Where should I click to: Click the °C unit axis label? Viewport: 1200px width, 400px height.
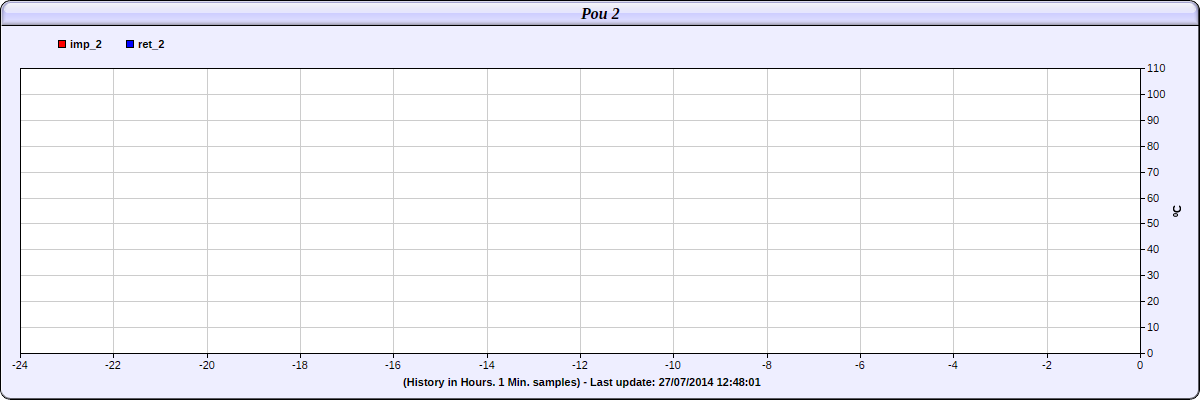point(1177,210)
